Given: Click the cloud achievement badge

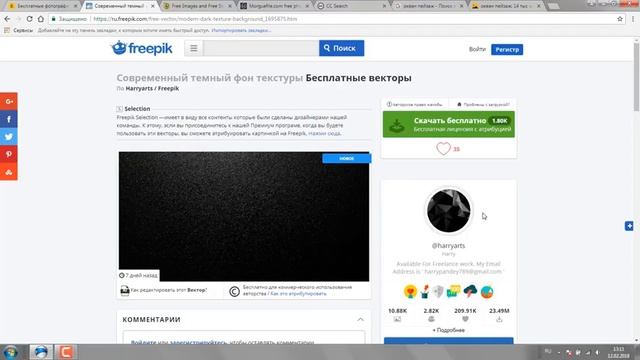Looking at the screenshot, I should tap(470, 291).
